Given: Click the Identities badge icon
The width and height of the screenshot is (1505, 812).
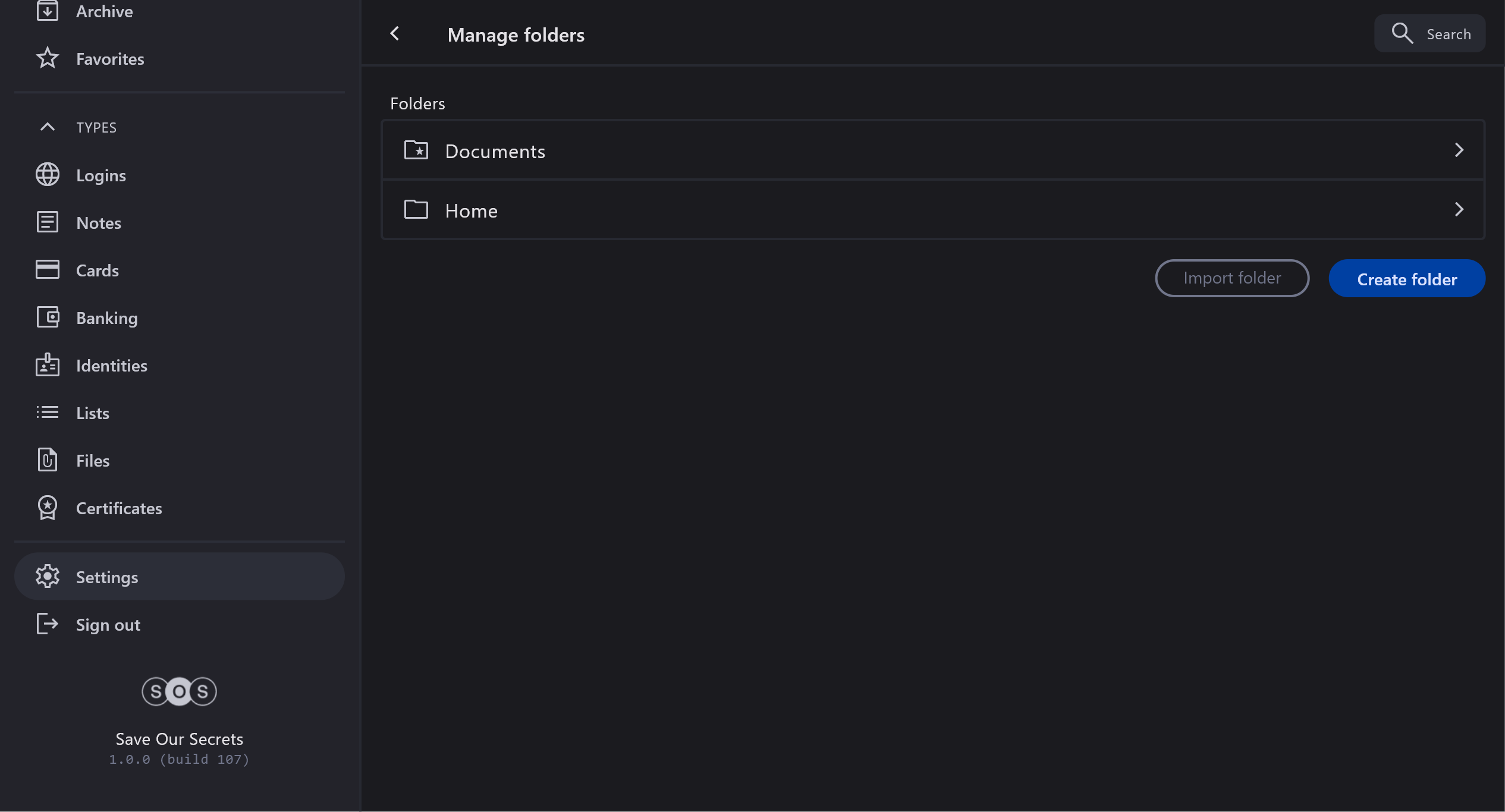Looking at the screenshot, I should click(47, 365).
